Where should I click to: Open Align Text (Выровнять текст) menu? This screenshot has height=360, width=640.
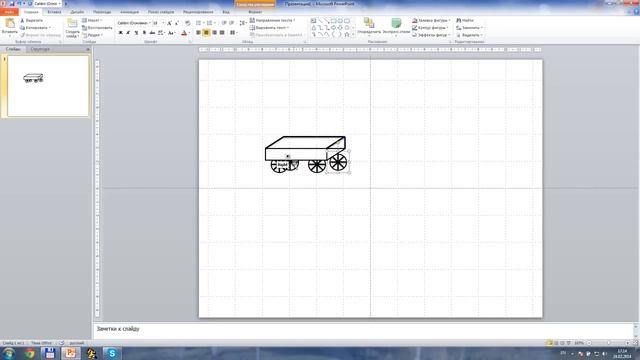point(269,28)
